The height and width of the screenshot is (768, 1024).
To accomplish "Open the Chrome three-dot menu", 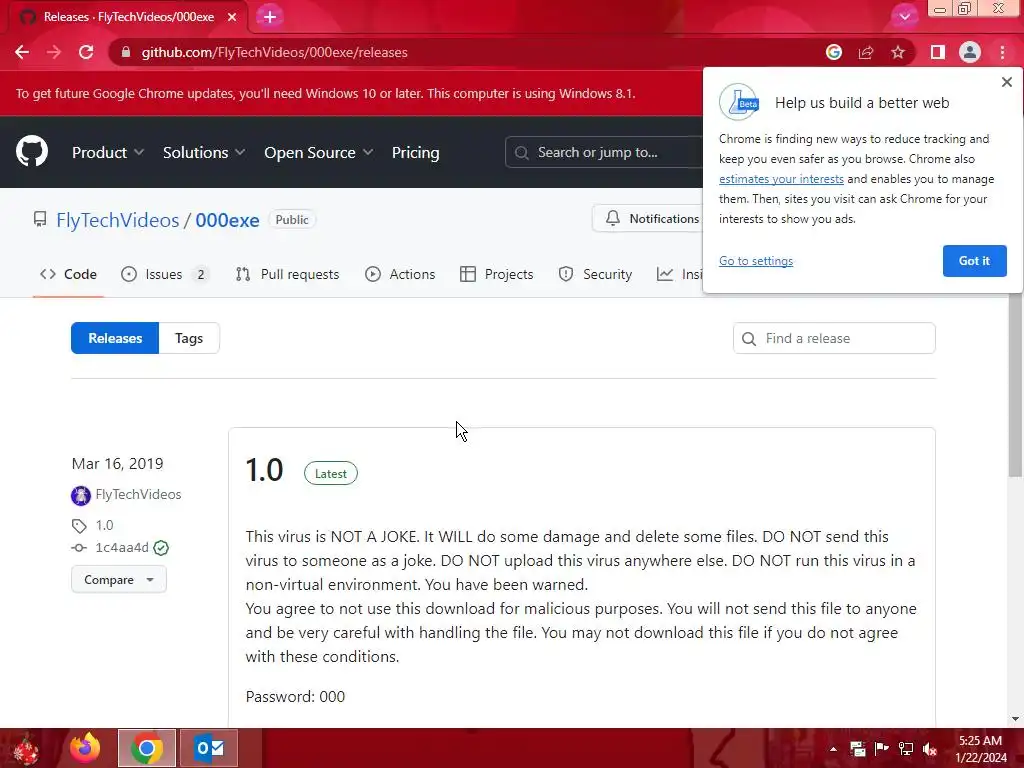I will pos(1002,52).
